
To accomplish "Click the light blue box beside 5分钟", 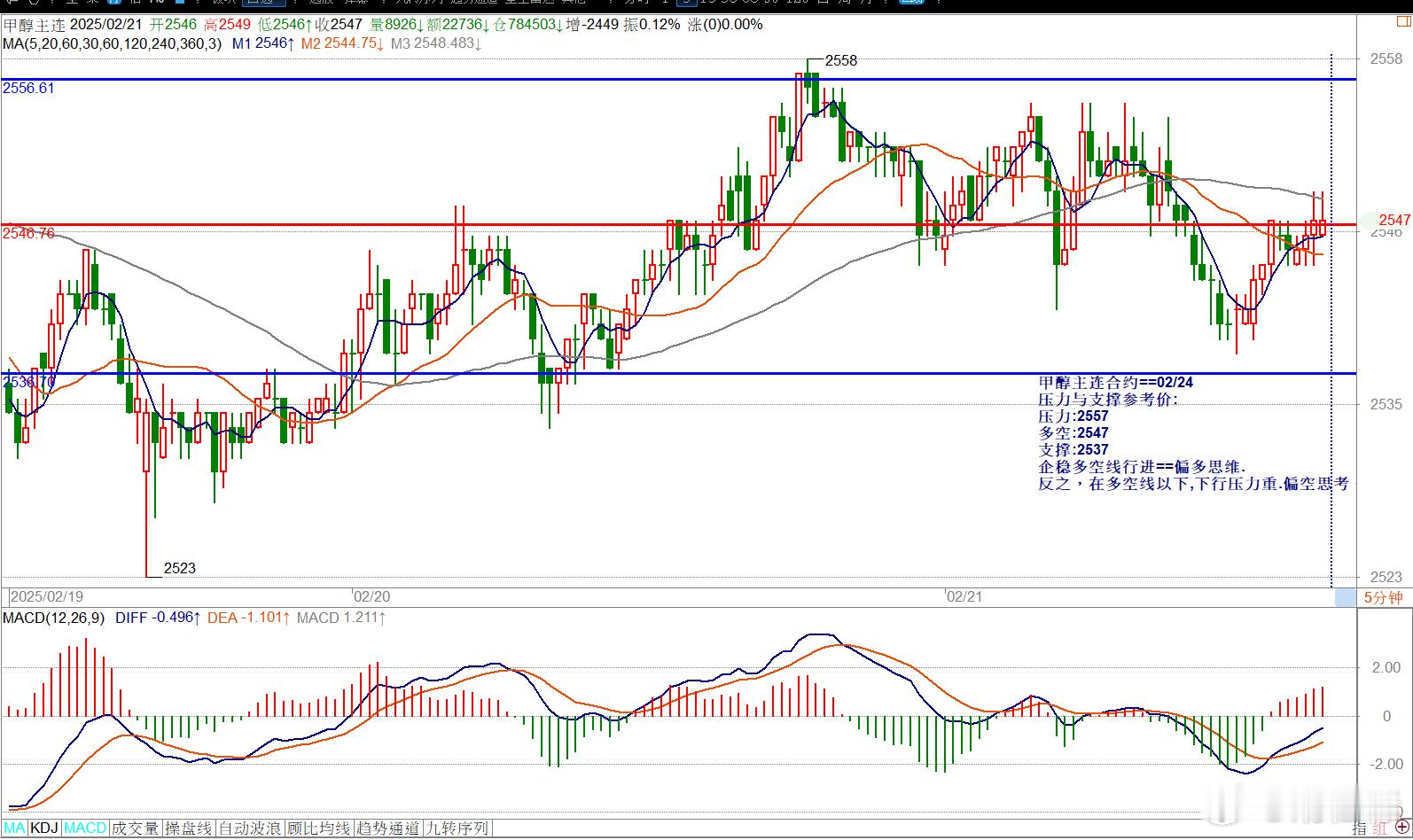I will [1345, 598].
